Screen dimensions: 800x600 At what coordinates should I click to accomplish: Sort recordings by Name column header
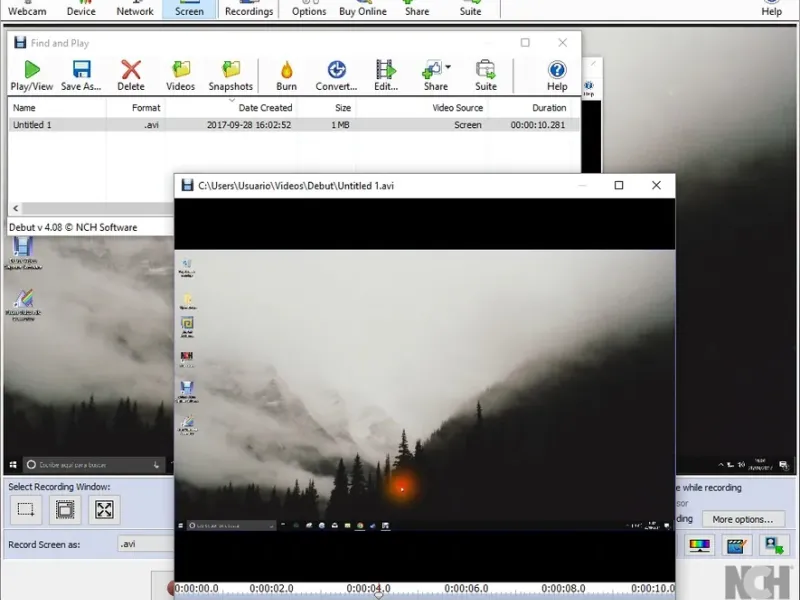pyautogui.click(x=57, y=108)
